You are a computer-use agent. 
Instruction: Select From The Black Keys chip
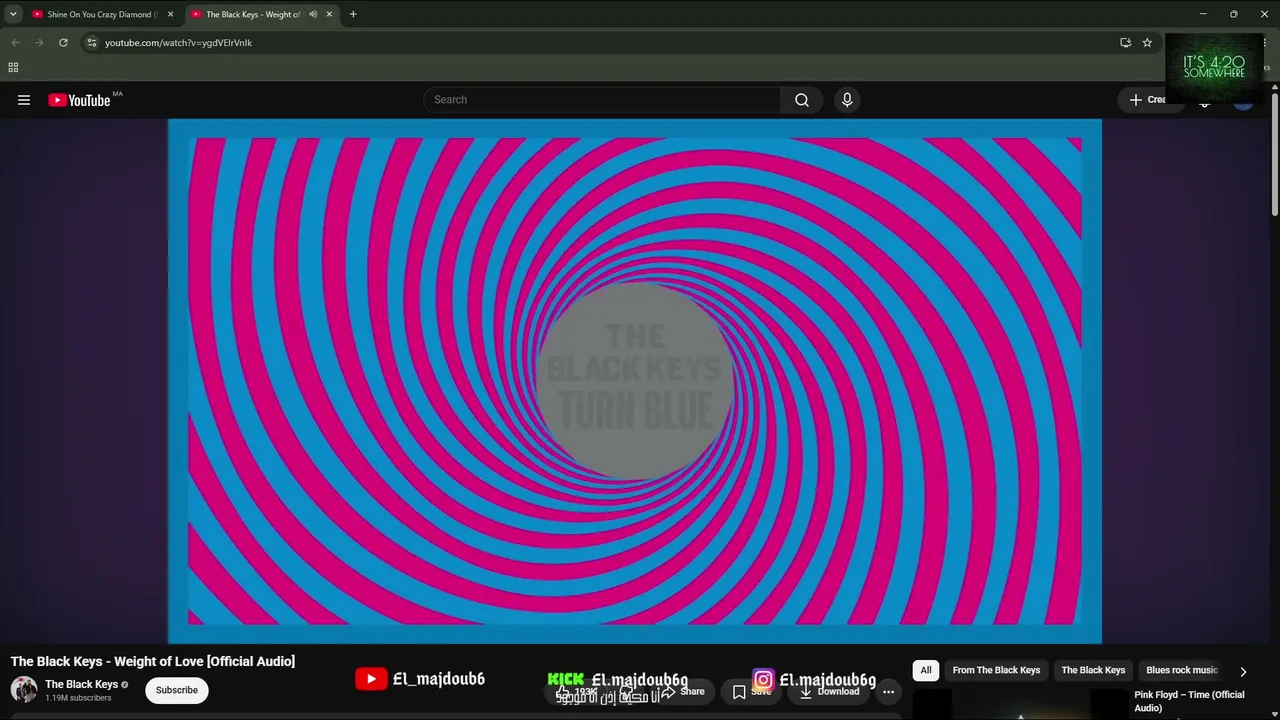click(x=996, y=670)
